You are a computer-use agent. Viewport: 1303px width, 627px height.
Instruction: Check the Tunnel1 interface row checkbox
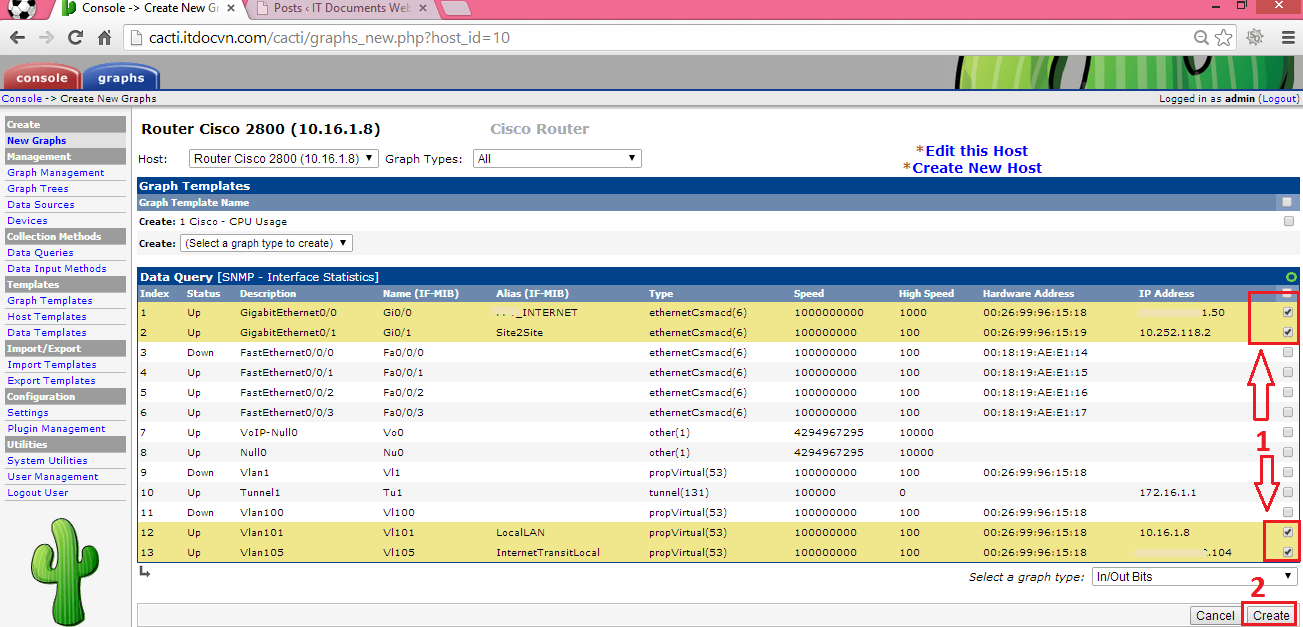tap(1288, 492)
